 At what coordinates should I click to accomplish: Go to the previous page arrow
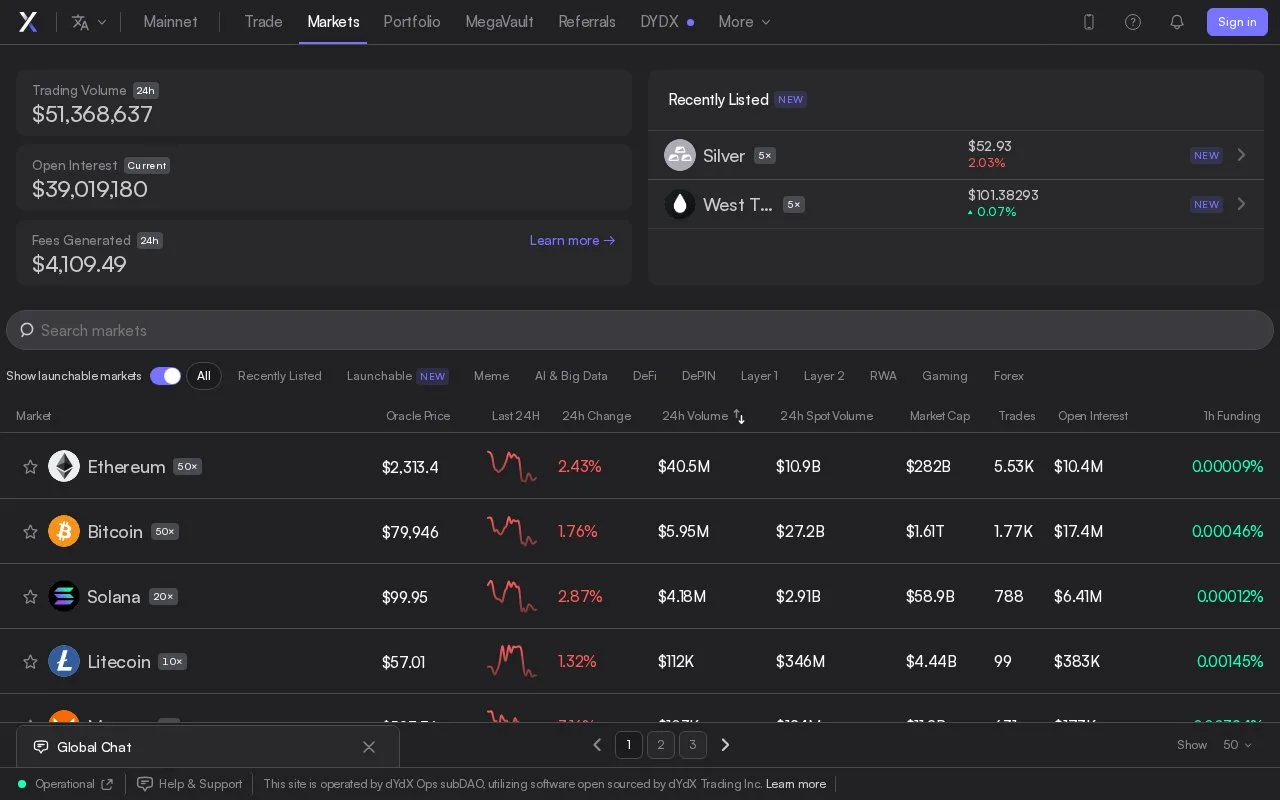click(x=597, y=745)
